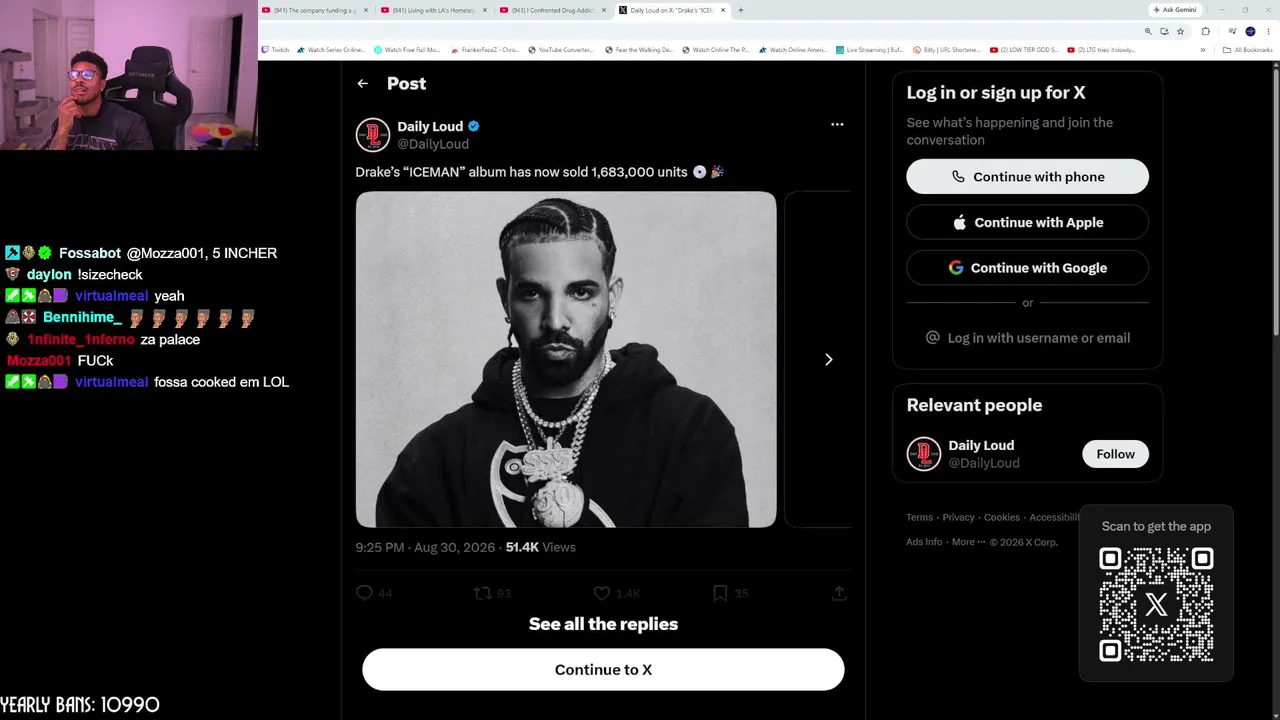Open the Drake portrait image
Image resolution: width=1280 pixels, height=720 pixels.
pyautogui.click(x=566, y=359)
